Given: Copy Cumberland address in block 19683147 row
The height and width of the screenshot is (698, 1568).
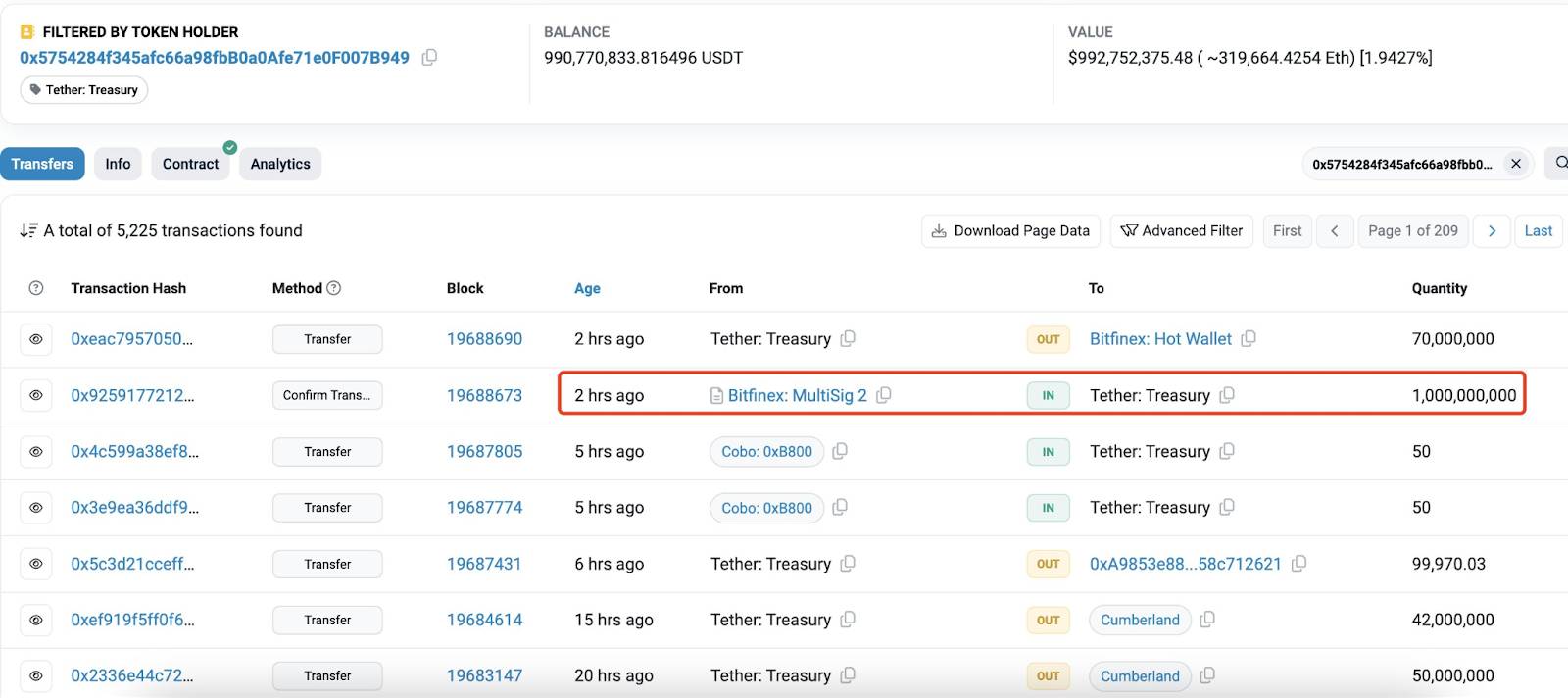Looking at the screenshot, I should click(1207, 676).
